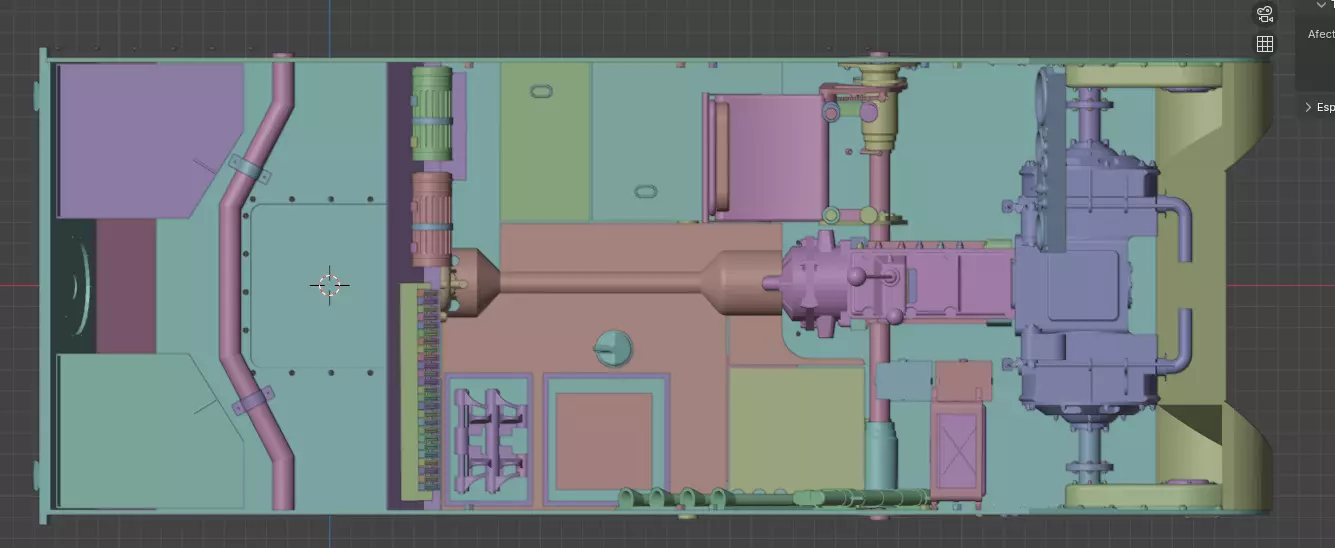The height and width of the screenshot is (548, 1335).
Task: Collapse the sidebar panel with the top chevron
Action: [x=1321, y=5]
